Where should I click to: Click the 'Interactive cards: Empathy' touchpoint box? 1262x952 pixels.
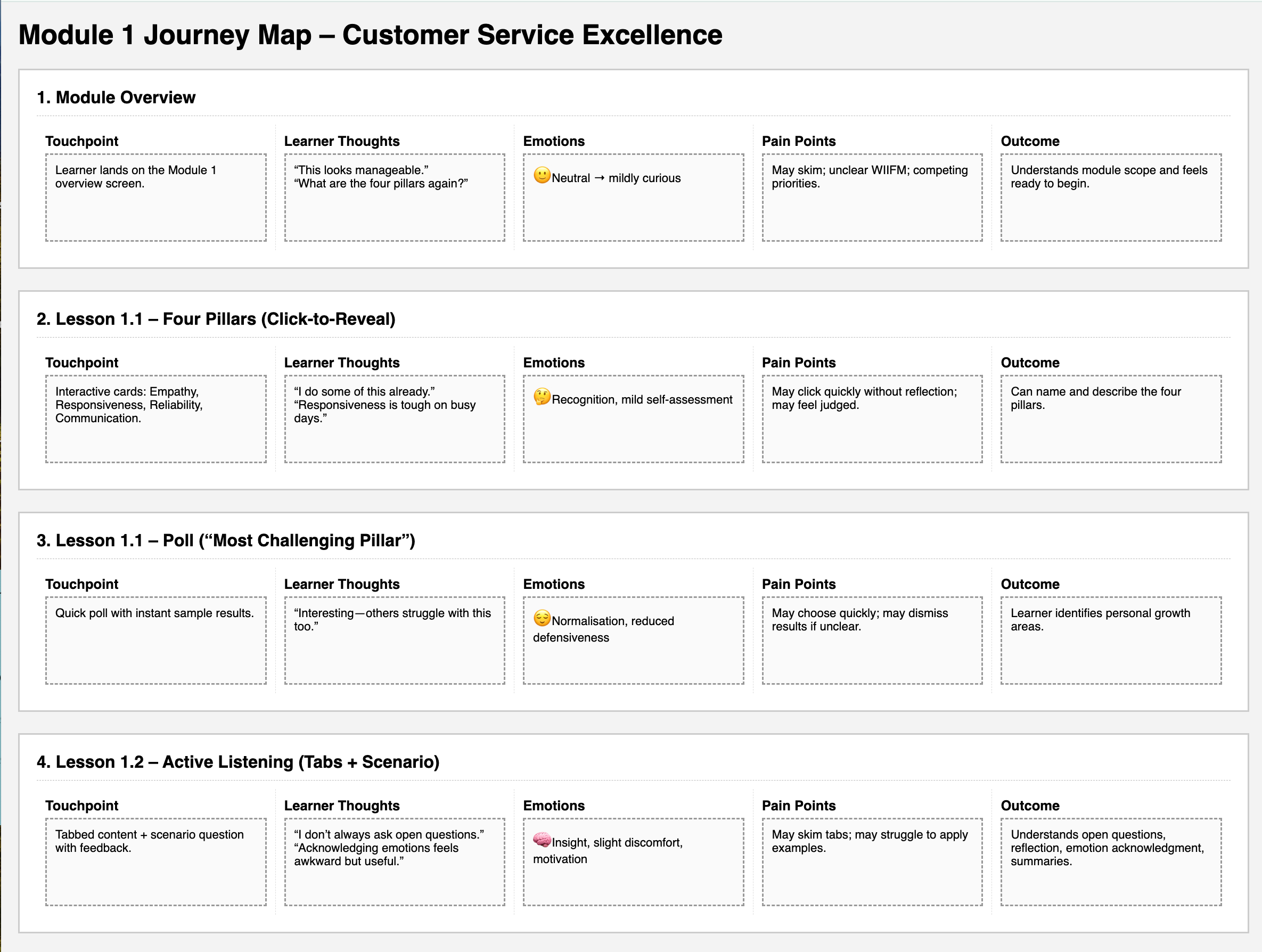tap(155, 418)
